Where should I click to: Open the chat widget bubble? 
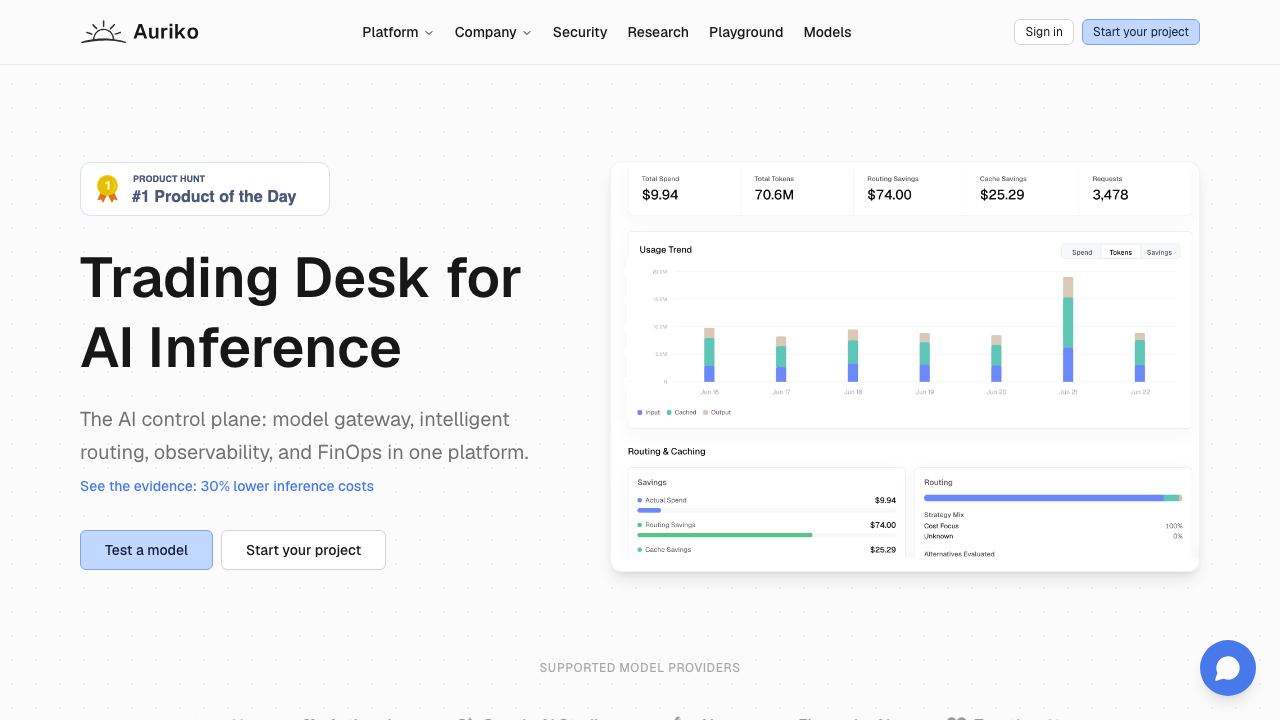pyautogui.click(x=1228, y=668)
